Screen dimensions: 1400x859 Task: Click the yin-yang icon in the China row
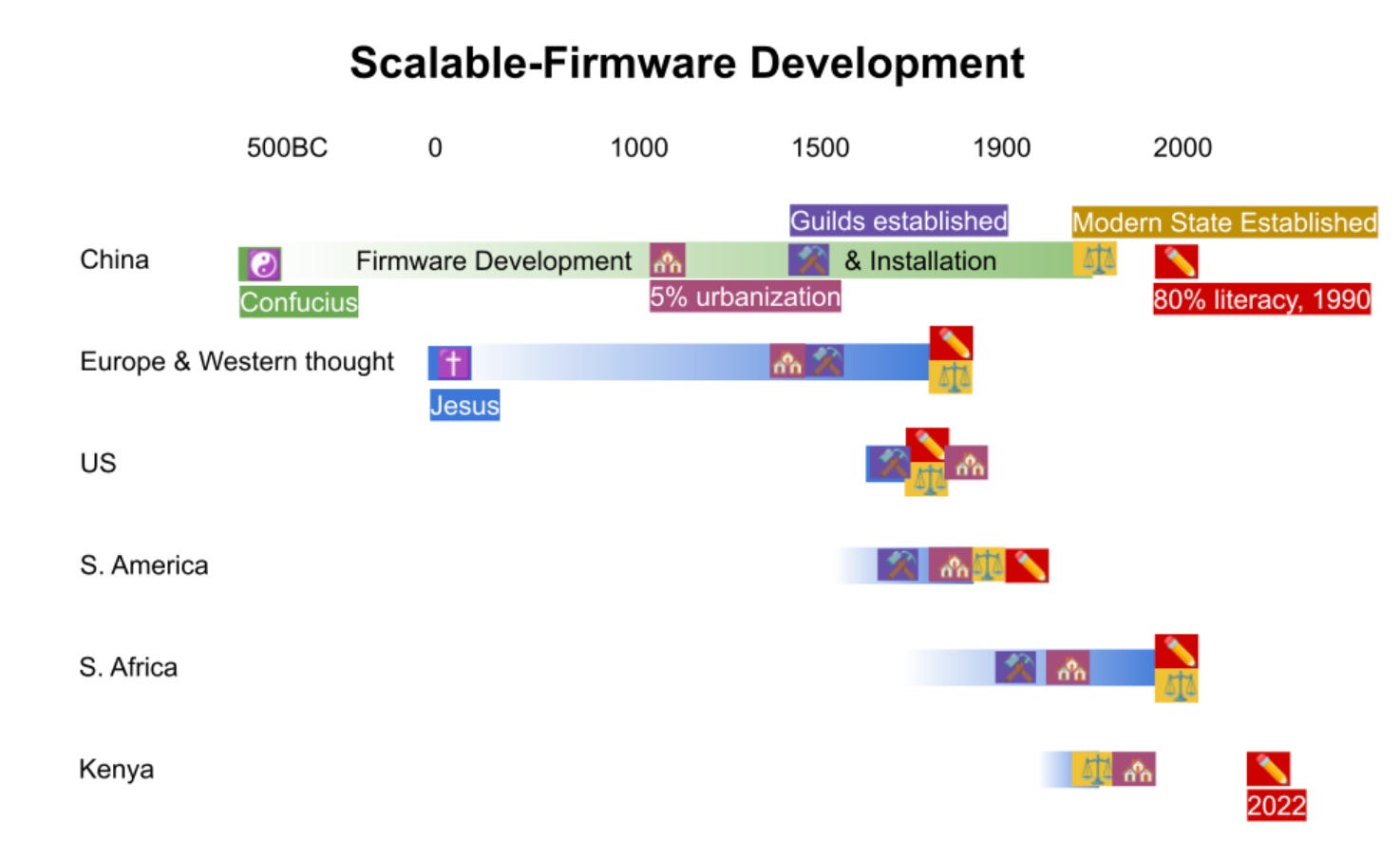pyautogui.click(x=264, y=263)
